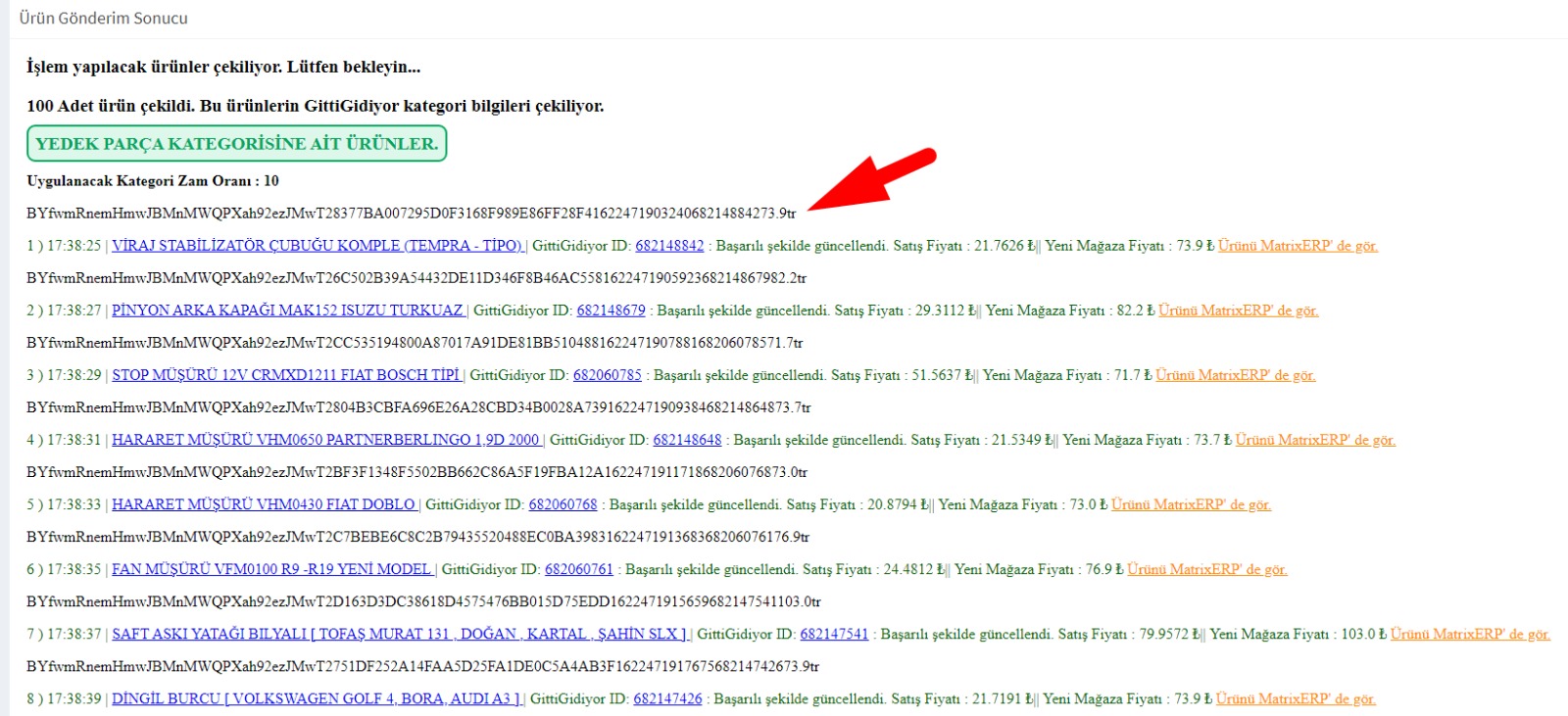Image resolution: width=1568 pixels, height=716 pixels.
Task: Open DİNGİL BURCU VOLKSWAGEN GOLF 4 link
Action: pyautogui.click(x=317, y=698)
